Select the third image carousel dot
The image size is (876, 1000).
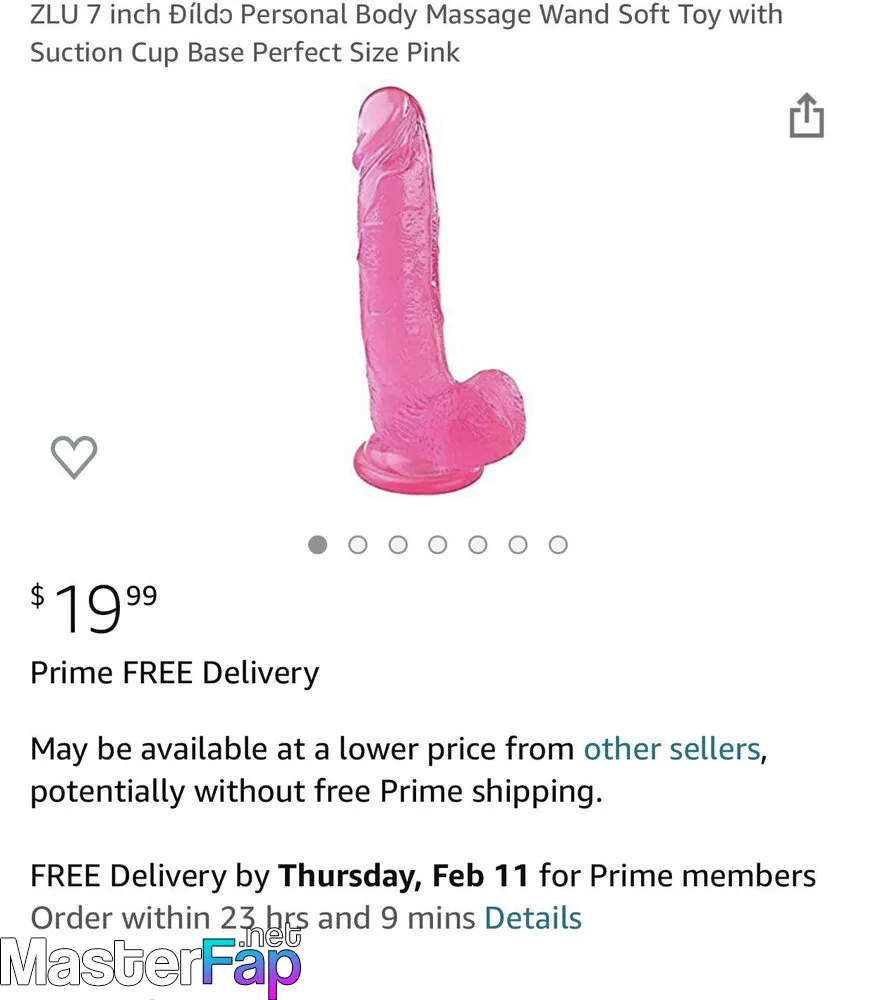pos(398,545)
